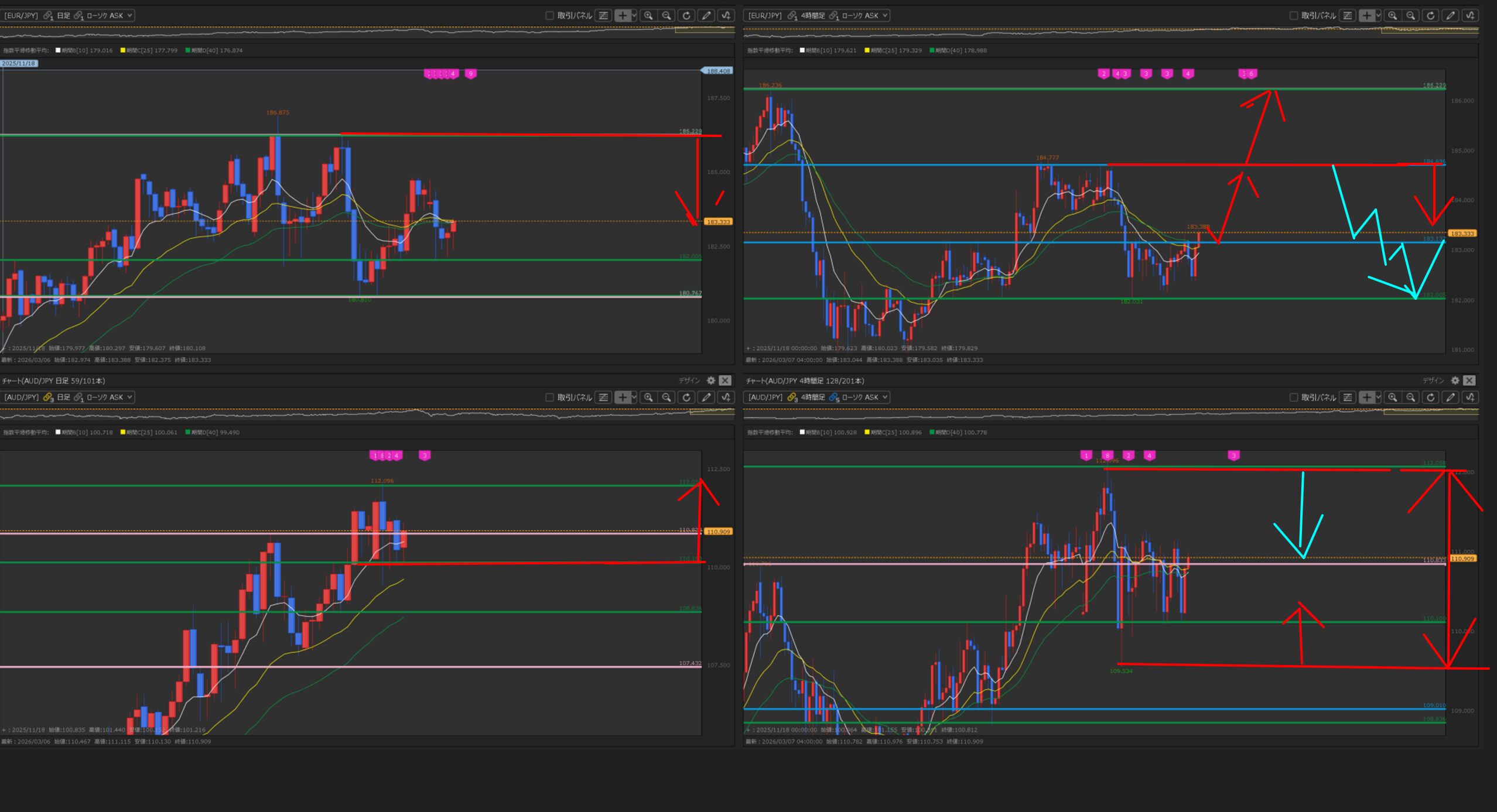Image resolution: width=1497 pixels, height=812 pixels.
Task: Click horizontal lines list icon on EUR/JPY 4-hour chart
Action: coord(1348,16)
